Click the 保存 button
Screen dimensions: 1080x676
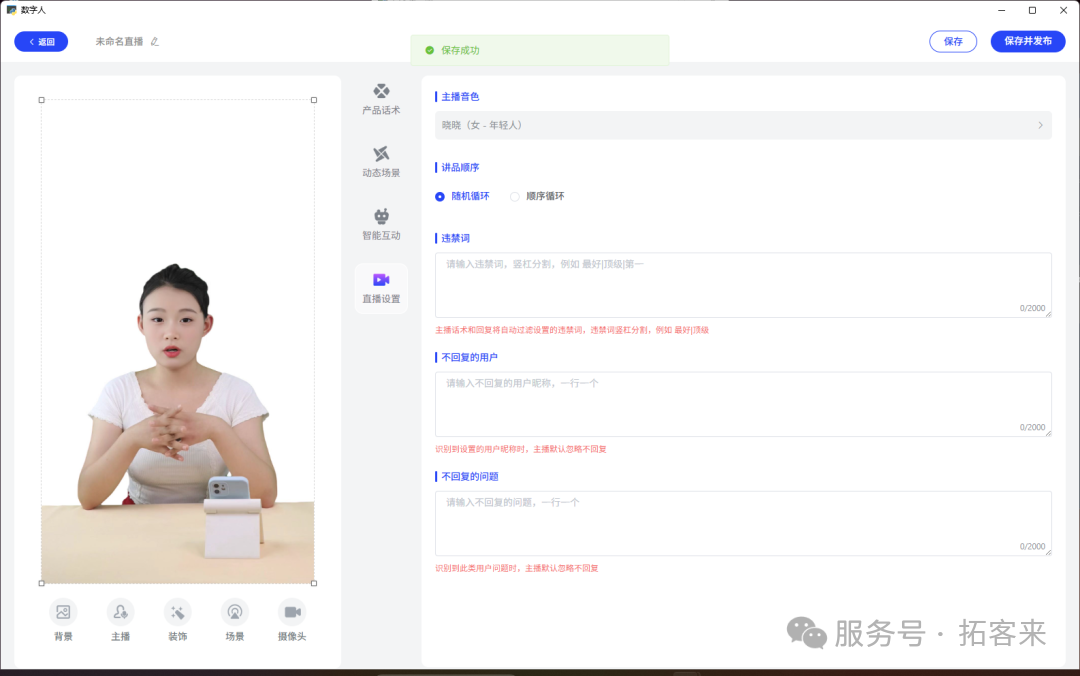point(953,42)
